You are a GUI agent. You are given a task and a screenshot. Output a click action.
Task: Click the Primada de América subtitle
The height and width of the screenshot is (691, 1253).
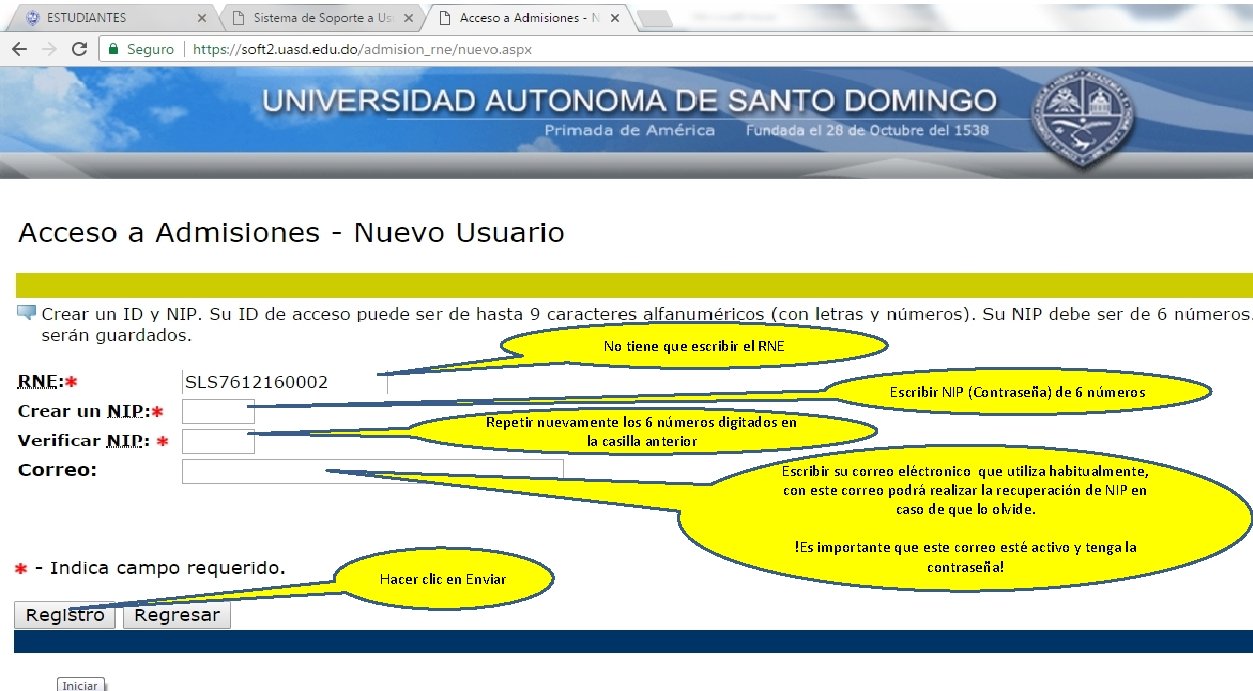(630, 130)
